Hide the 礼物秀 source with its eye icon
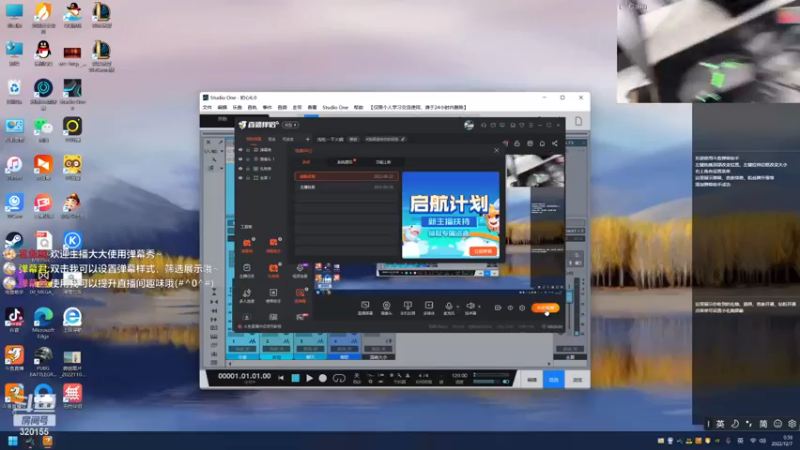The height and width of the screenshot is (450, 800). click(x=240, y=168)
